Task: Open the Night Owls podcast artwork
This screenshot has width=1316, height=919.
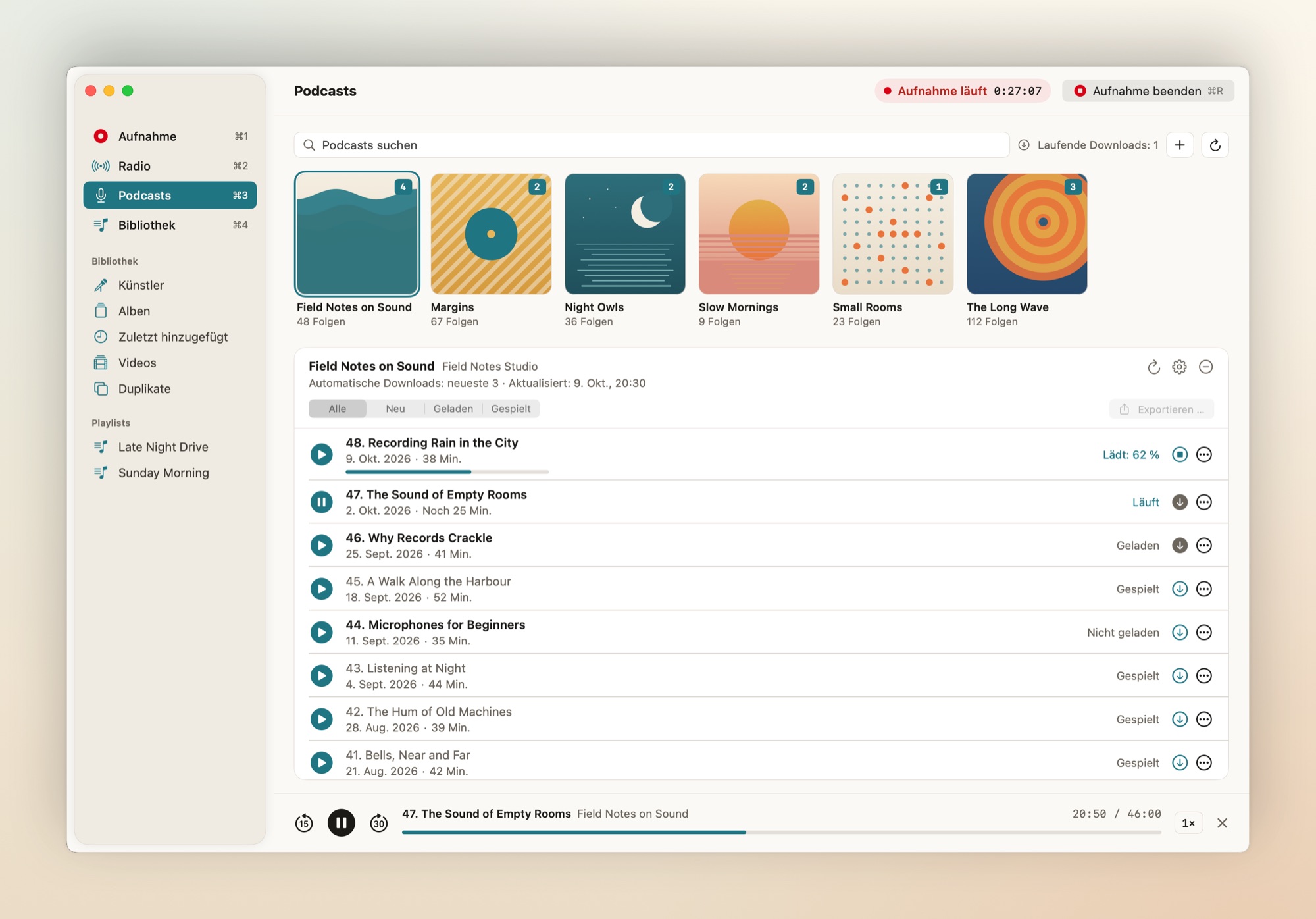Action: tap(625, 234)
